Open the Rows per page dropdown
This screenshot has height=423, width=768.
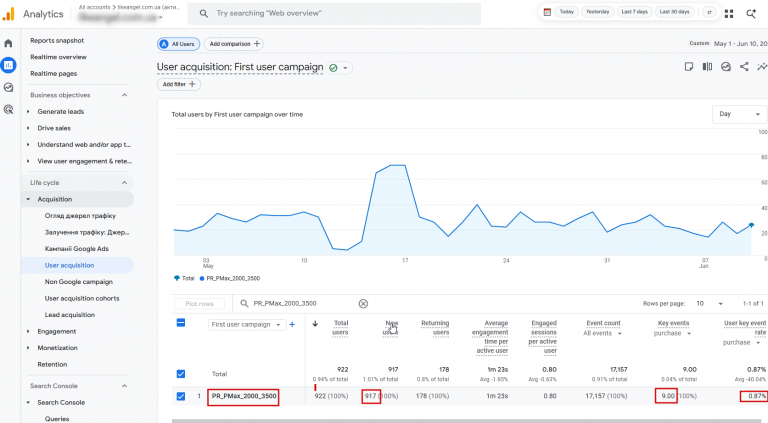(x=710, y=304)
